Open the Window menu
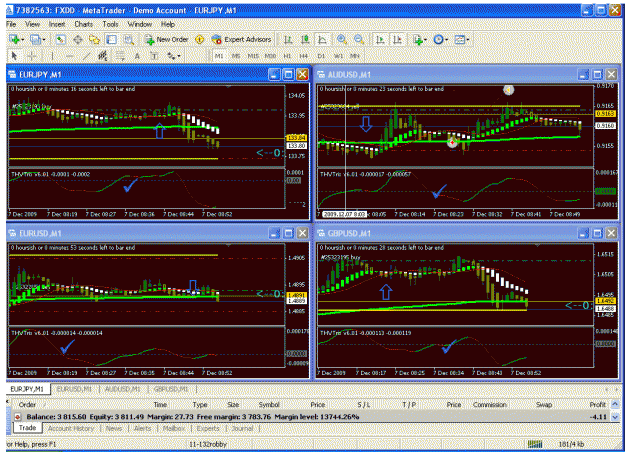 [140, 24]
